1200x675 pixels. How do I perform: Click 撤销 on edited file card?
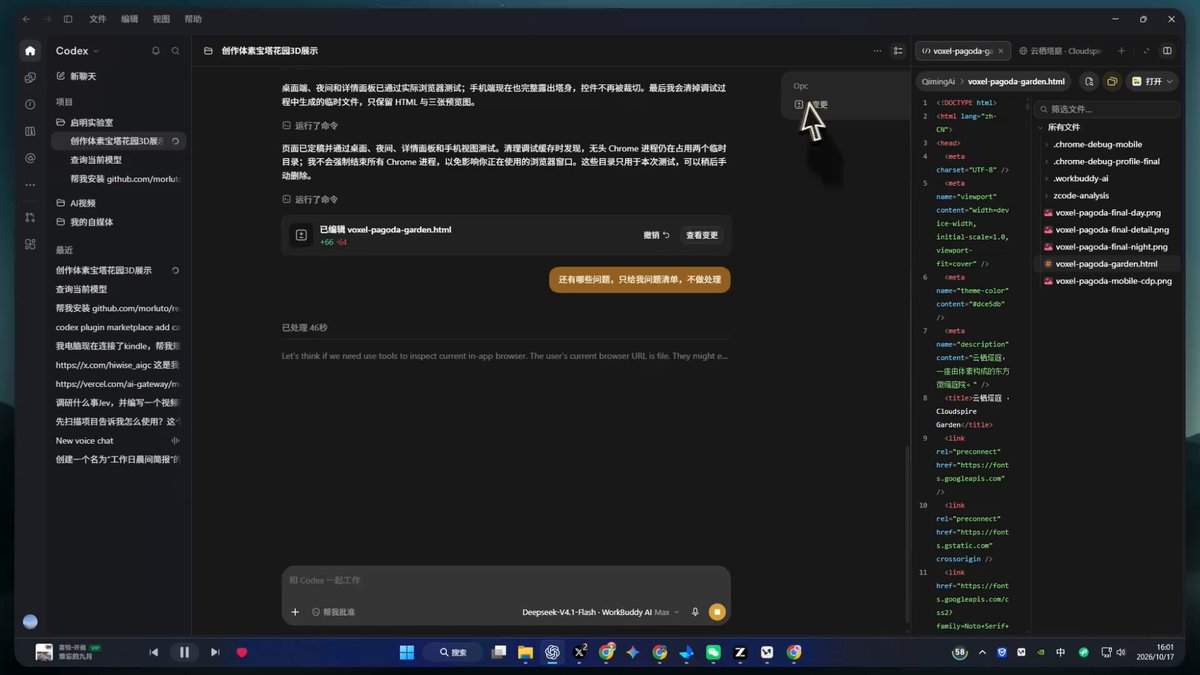point(656,235)
